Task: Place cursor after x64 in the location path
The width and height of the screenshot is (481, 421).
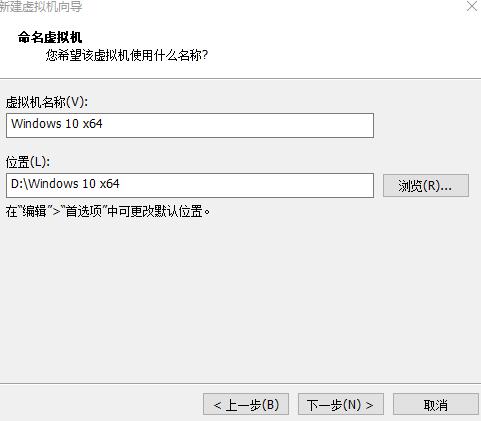Action: [120, 184]
